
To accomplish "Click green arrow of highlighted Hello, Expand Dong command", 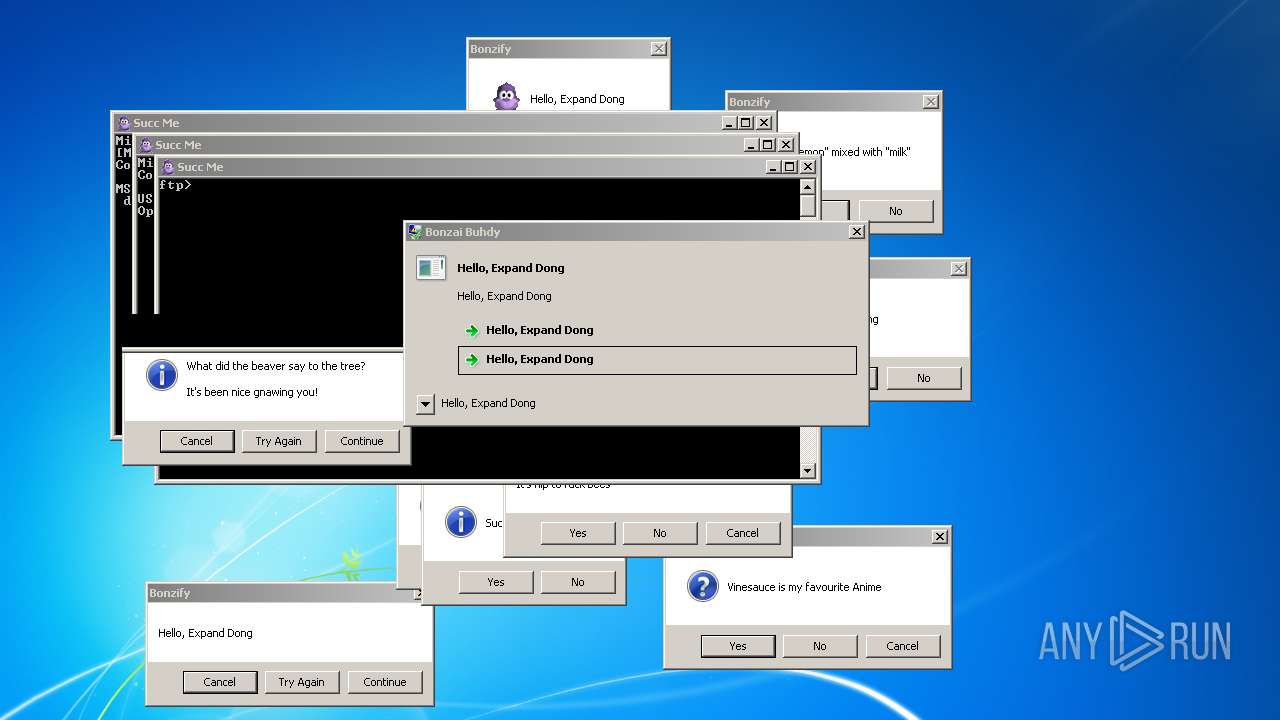I will click(x=472, y=359).
